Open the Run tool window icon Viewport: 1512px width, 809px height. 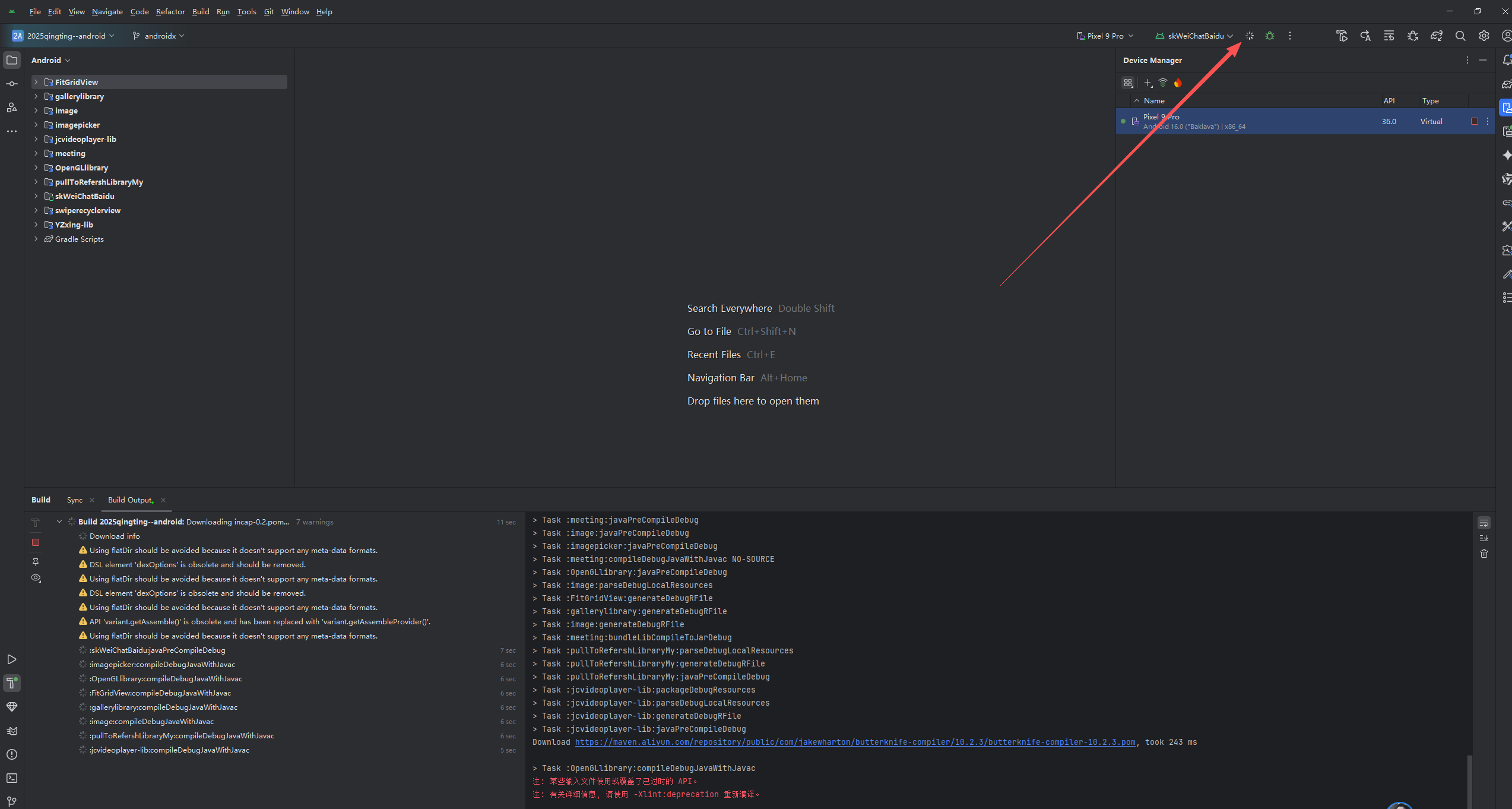(x=12, y=659)
